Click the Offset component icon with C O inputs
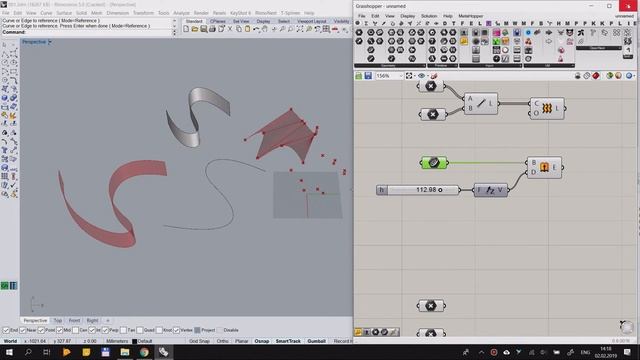Image resolution: width=640 pixels, height=360 pixels. point(547,108)
